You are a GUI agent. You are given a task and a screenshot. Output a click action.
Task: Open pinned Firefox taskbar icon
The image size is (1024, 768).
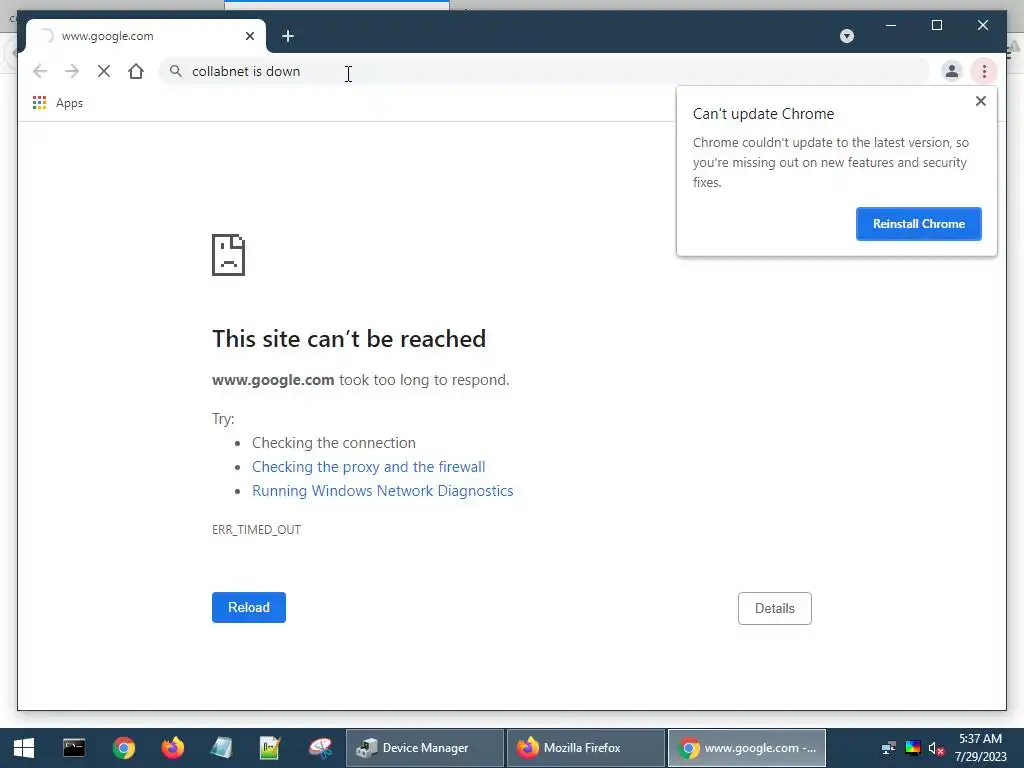[172, 748]
